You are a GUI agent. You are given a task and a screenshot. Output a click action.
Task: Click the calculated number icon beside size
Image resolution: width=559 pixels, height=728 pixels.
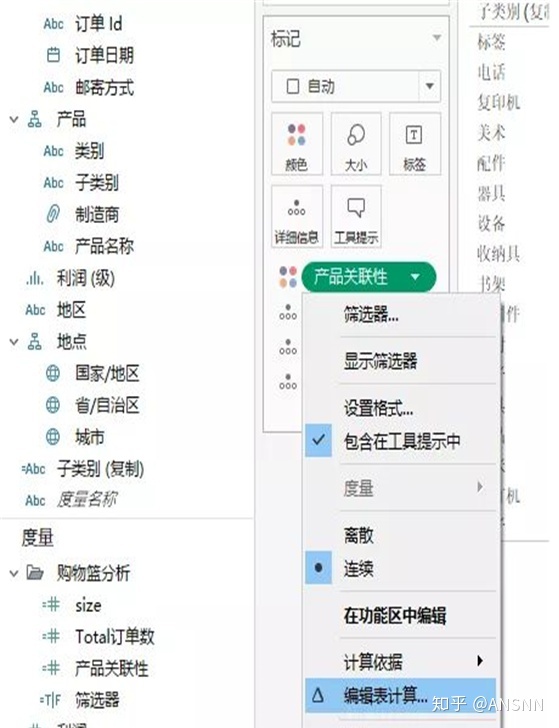51,604
